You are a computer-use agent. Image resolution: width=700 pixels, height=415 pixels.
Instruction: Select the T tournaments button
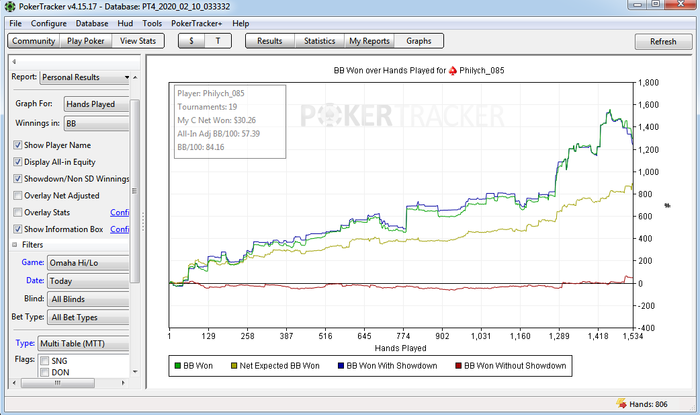[218, 41]
